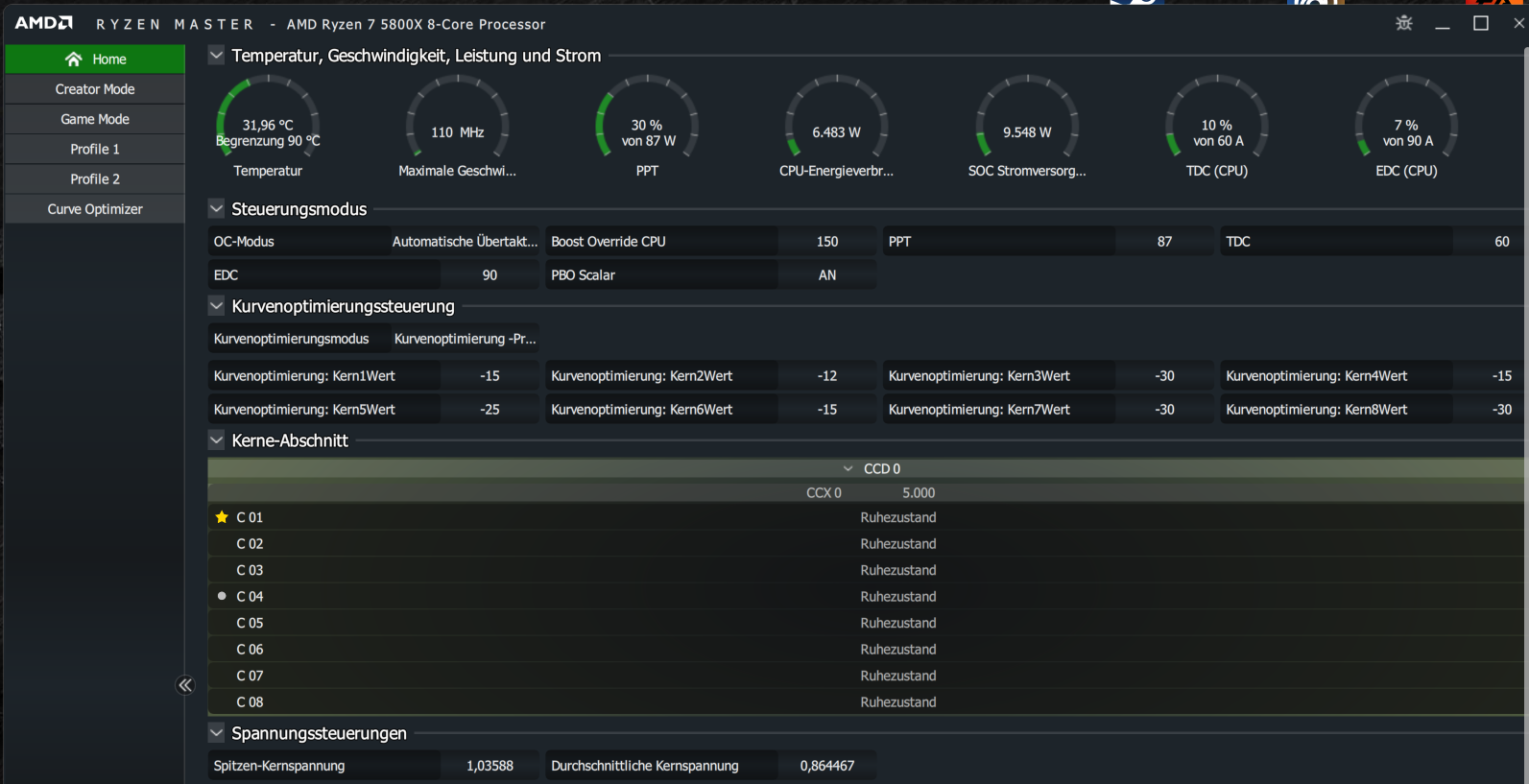Click the EDC value 90 in Steuerungsmodus
This screenshot has width=1529, height=784.
pos(490,275)
